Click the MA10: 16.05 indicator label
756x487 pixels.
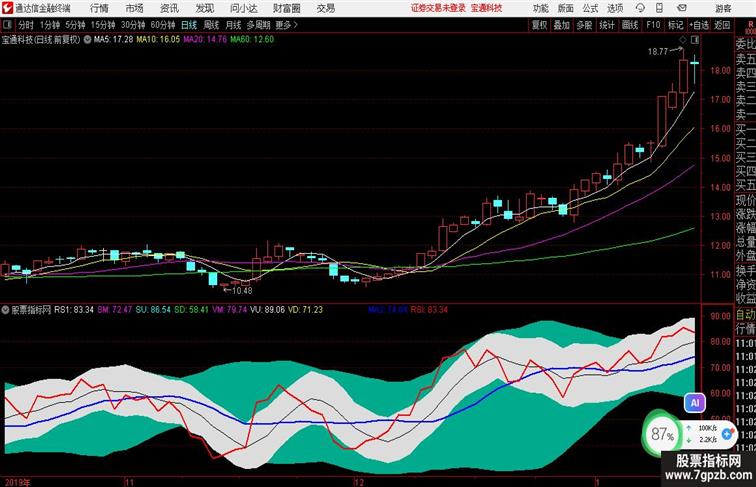pos(158,40)
